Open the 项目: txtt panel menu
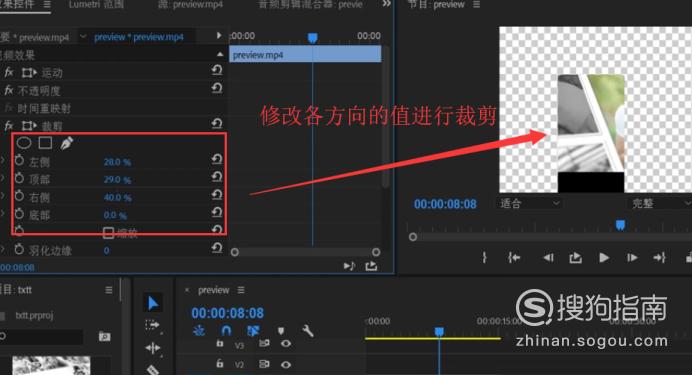692x375 pixels. (x=109, y=290)
